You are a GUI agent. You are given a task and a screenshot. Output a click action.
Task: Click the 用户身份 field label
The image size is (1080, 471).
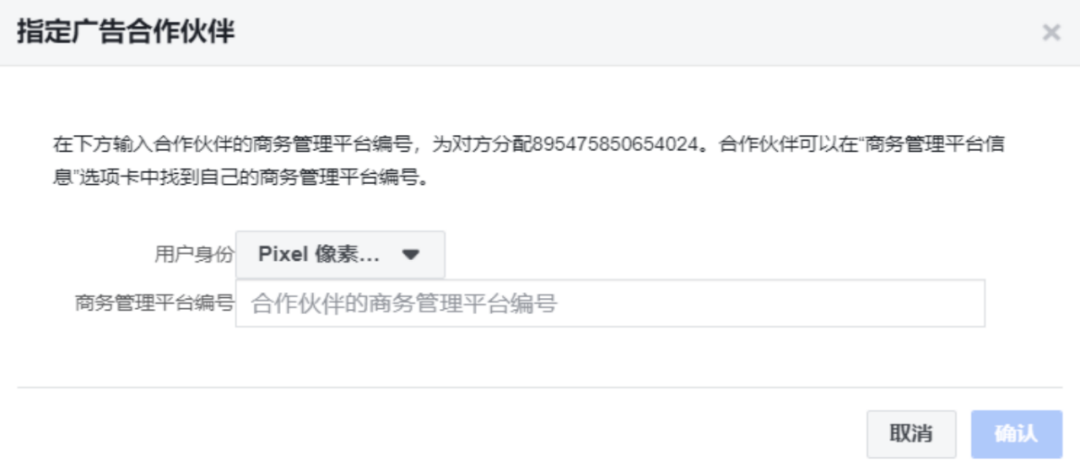click(x=194, y=255)
